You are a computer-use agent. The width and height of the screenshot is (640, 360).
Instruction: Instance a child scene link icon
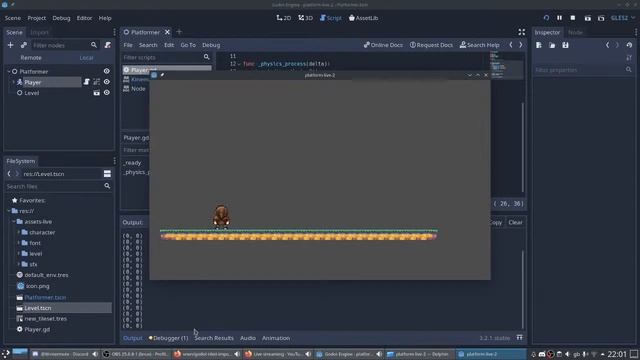pyautogui.click(x=24, y=45)
